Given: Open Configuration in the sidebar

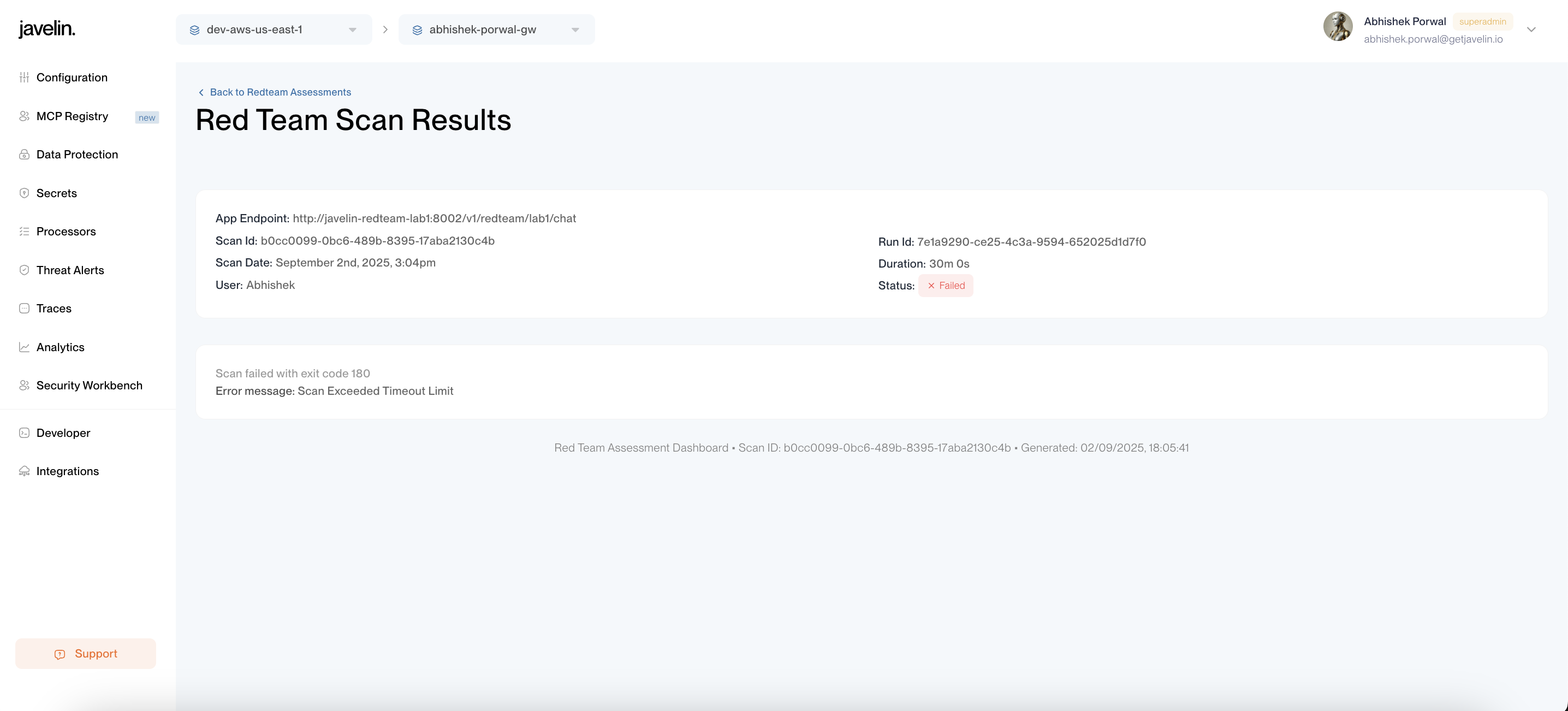Looking at the screenshot, I should pyautogui.click(x=72, y=78).
